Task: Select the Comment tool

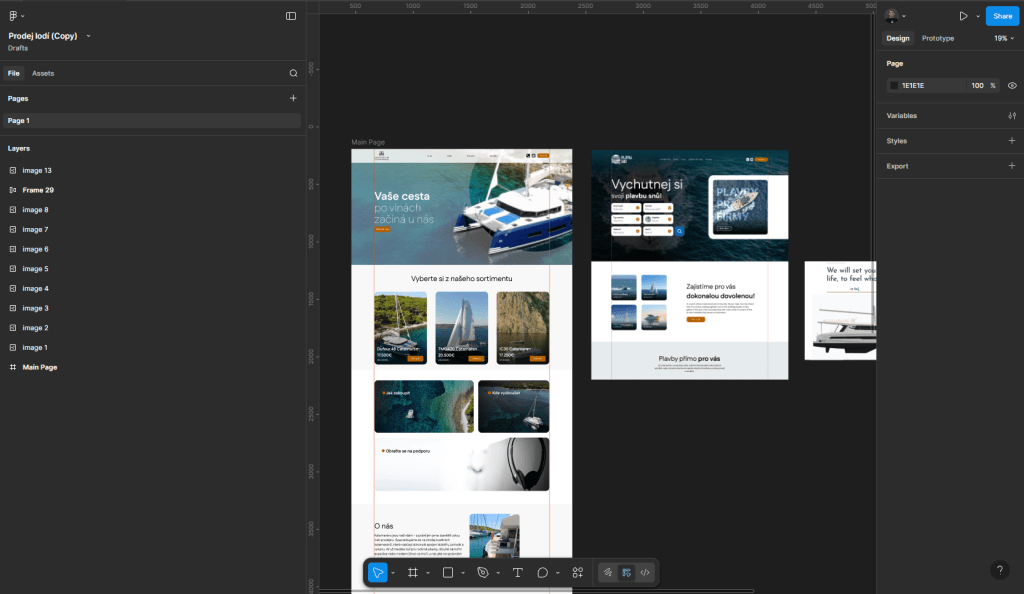Action: [x=542, y=572]
